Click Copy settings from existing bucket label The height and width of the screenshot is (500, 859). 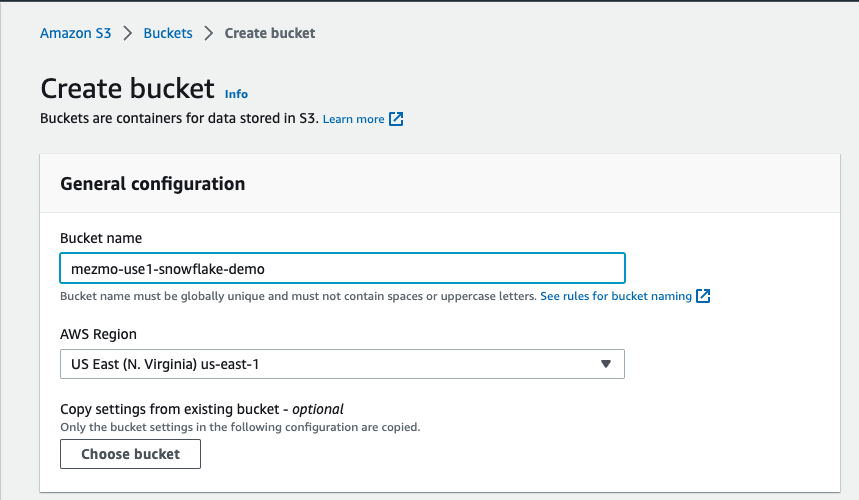click(x=202, y=410)
